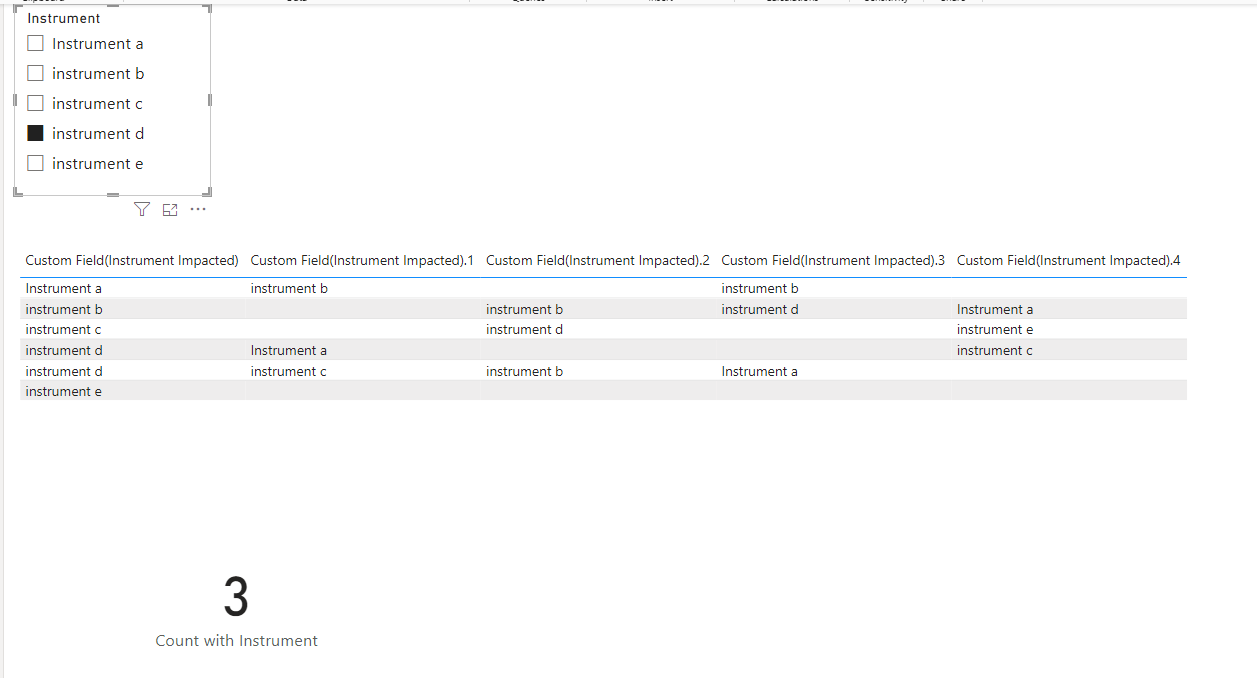Sort by Custom Field(Instrument Impacted).4 header
This screenshot has width=1257, height=678.
point(1069,260)
